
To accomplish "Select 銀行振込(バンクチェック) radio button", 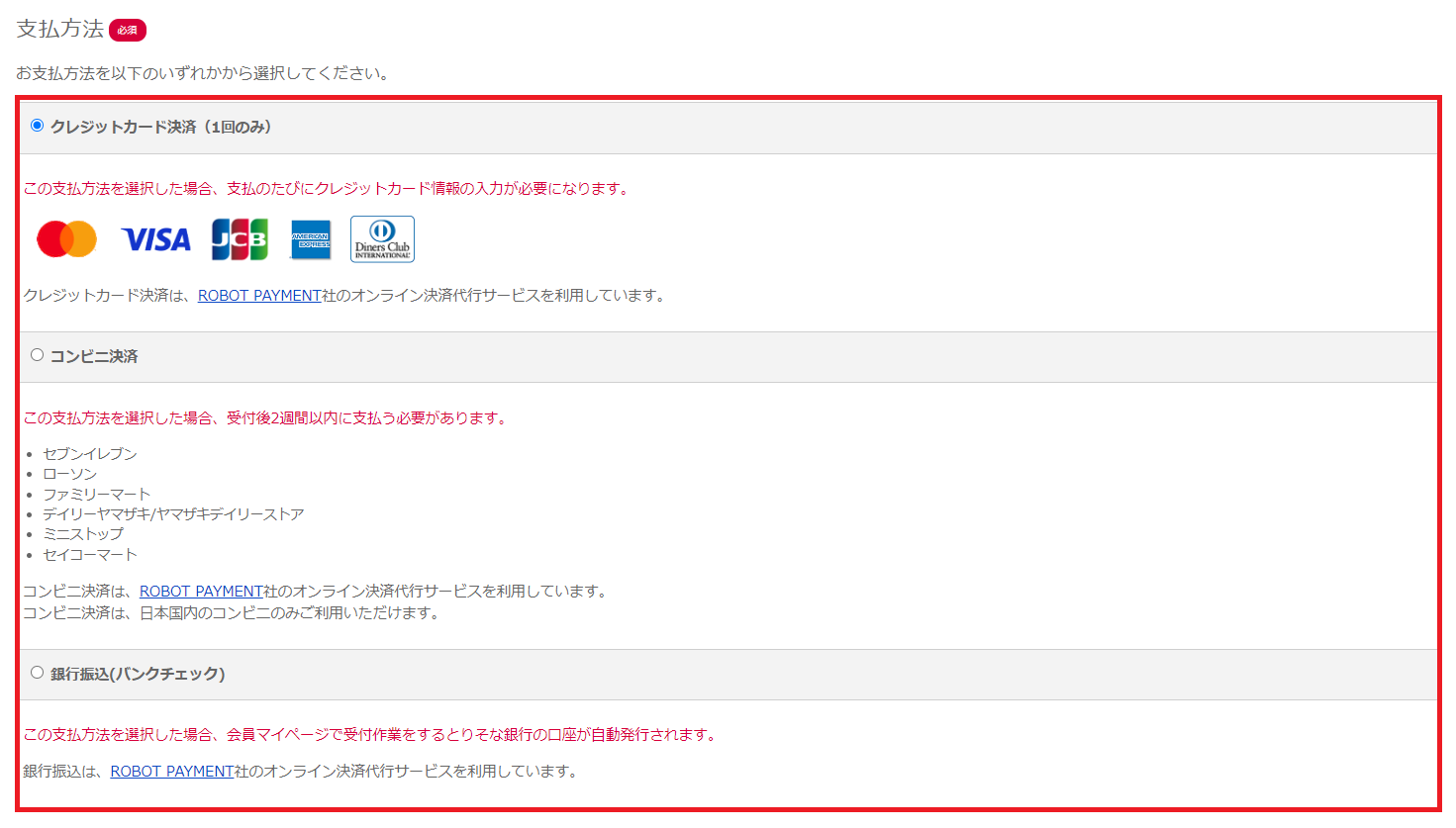I will 37,673.
